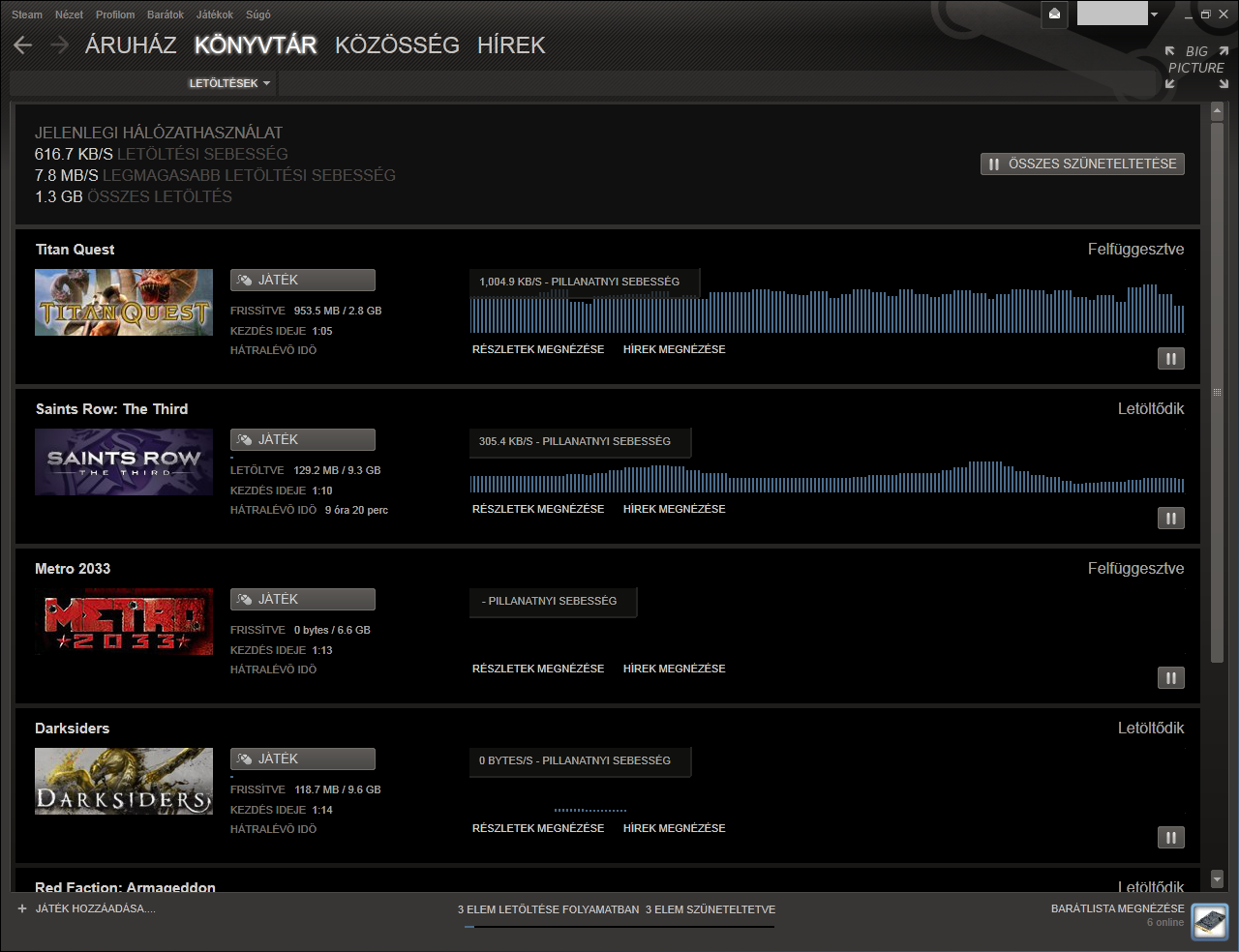The width and height of the screenshot is (1239, 952).
Task: Pause all downloads with ÖSSZES SZÜNETELTETÉSE
Action: pyautogui.click(x=1082, y=164)
